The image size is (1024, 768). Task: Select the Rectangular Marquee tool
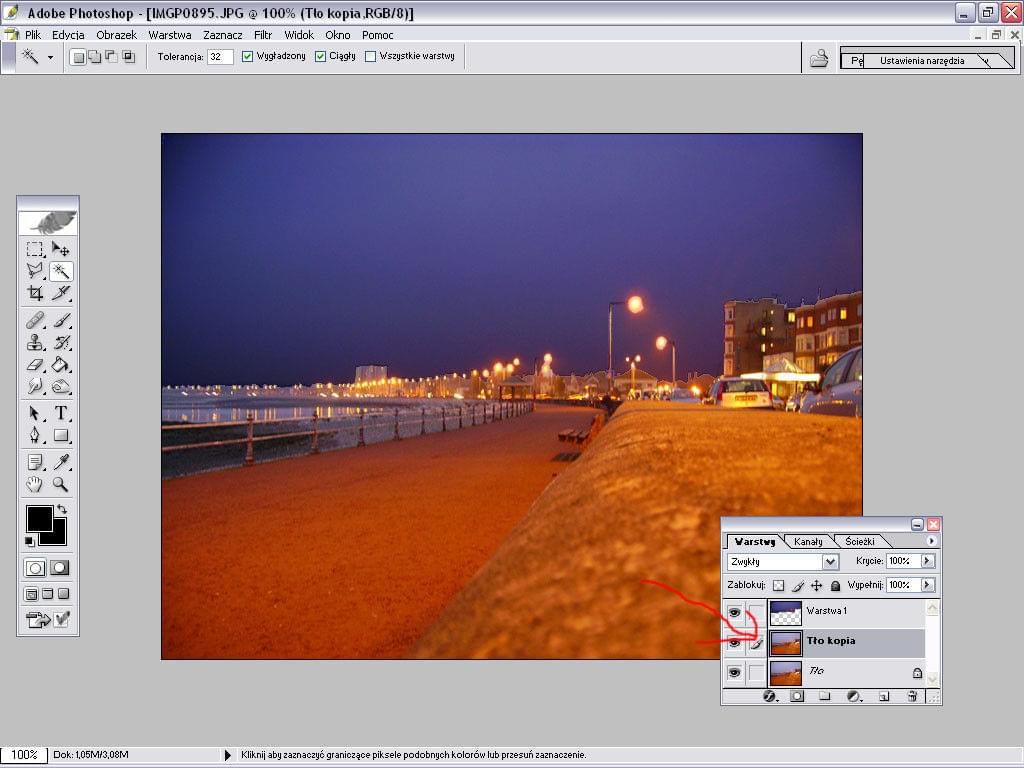(35, 249)
